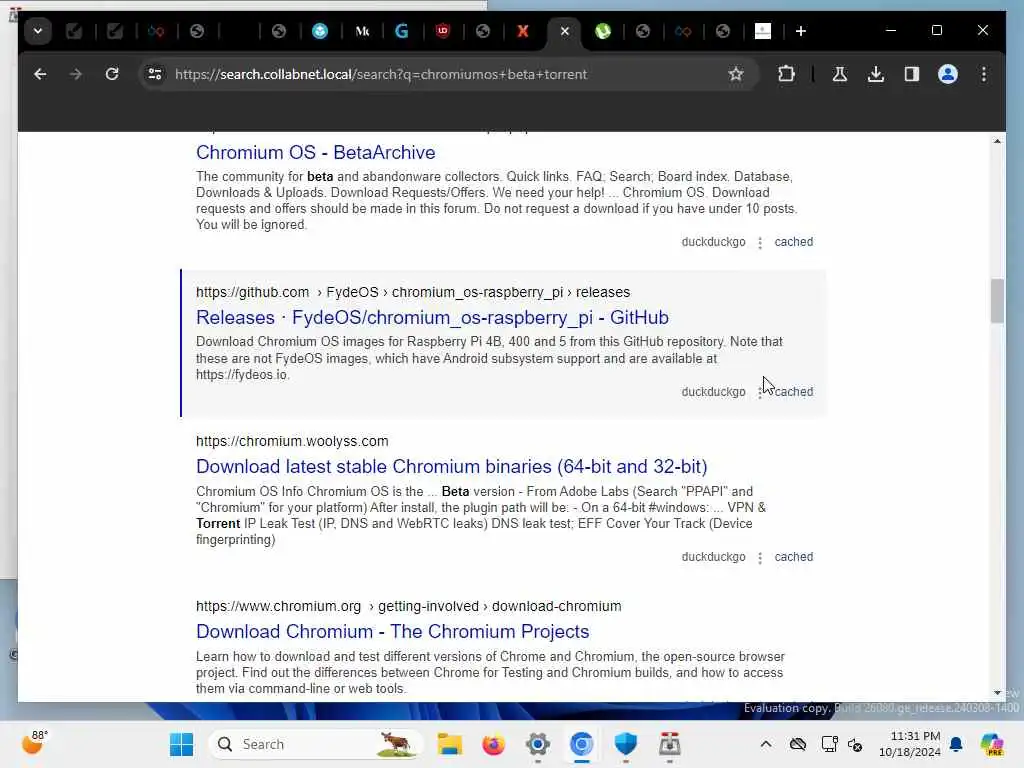The height and width of the screenshot is (768, 1024).
Task: Click the scrollbar down arrow
Action: [x=997, y=693]
